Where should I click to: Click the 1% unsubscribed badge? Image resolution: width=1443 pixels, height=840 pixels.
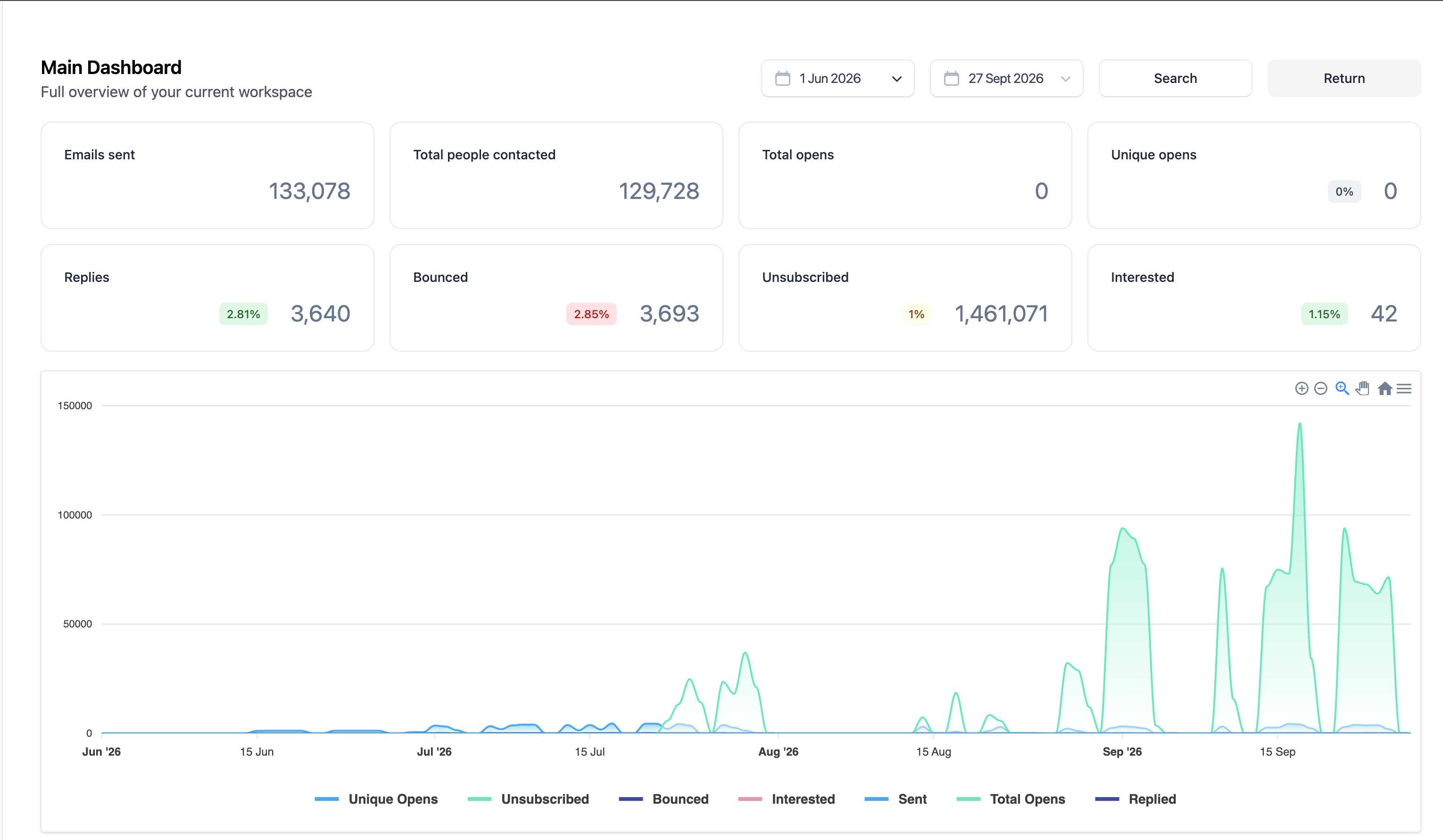[916, 314]
